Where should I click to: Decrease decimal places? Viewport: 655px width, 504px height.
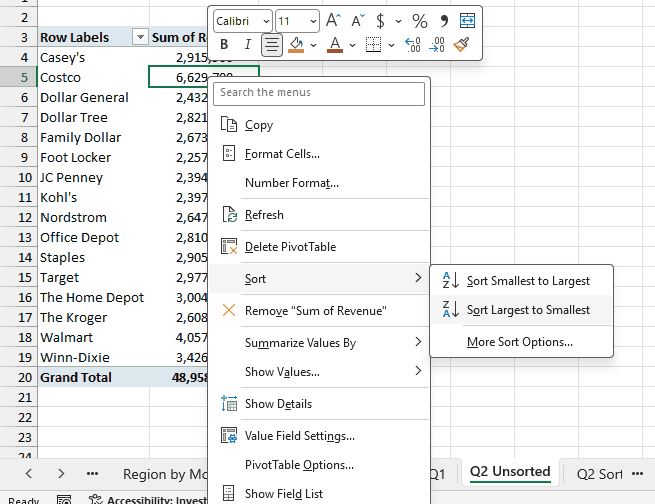437,44
